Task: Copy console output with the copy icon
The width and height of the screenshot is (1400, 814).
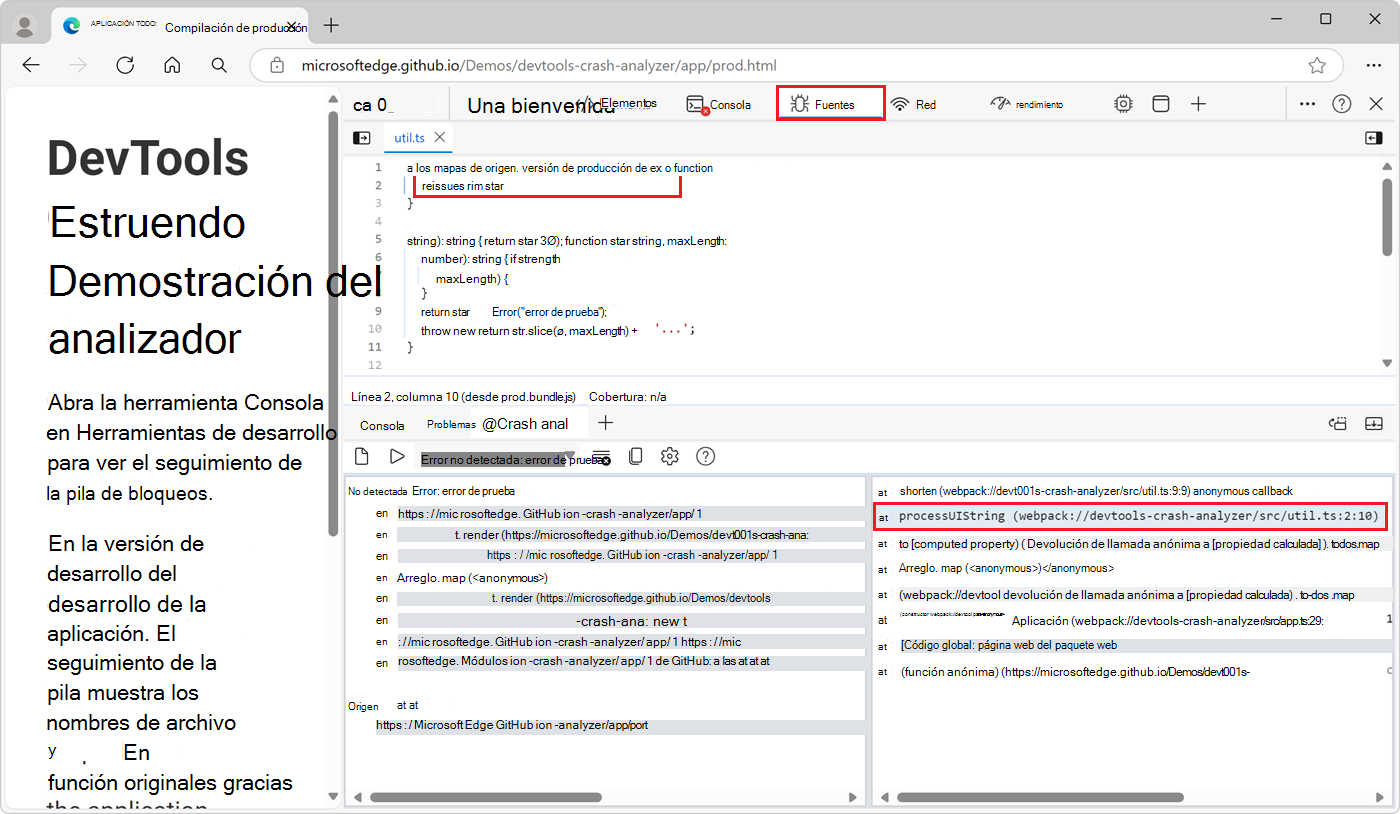Action: pyautogui.click(x=636, y=456)
